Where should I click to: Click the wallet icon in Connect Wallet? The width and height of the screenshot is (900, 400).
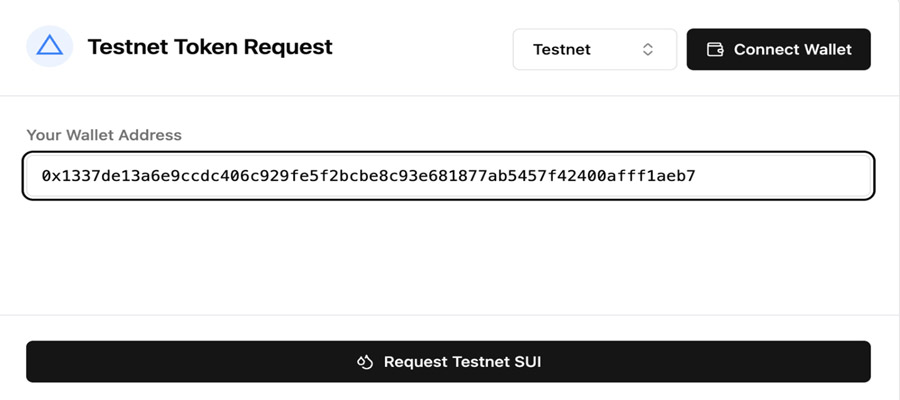coord(715,49)
